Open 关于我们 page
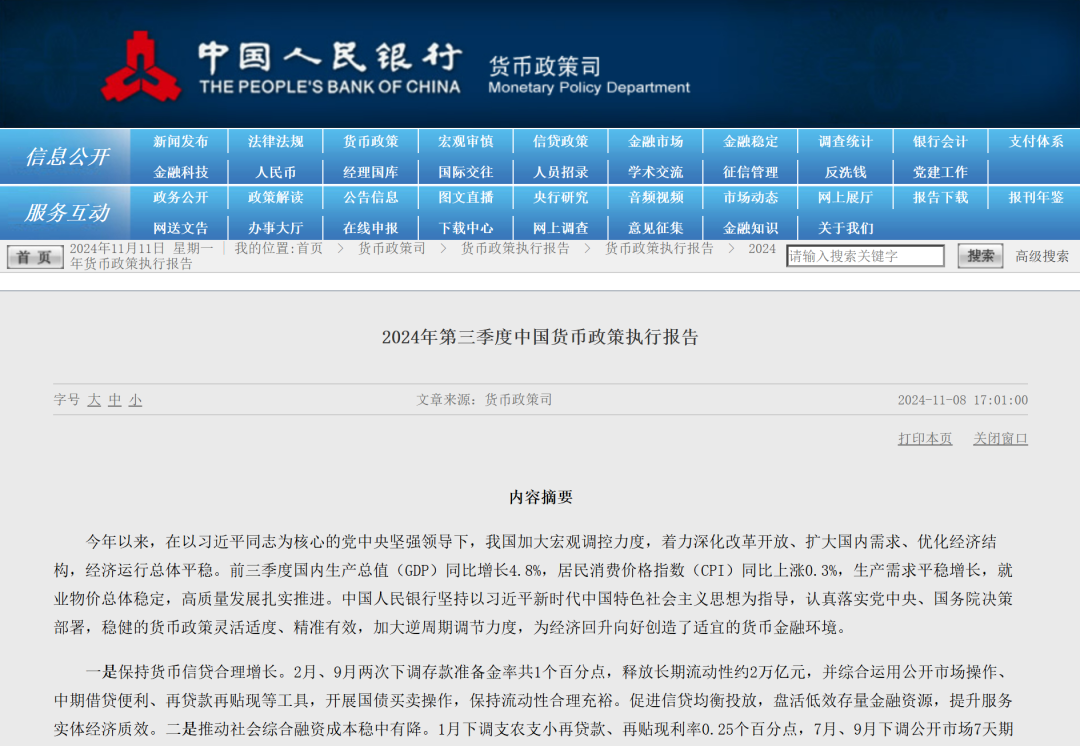This screenshot has width=1080, height=746. click(x=846, y=228)
